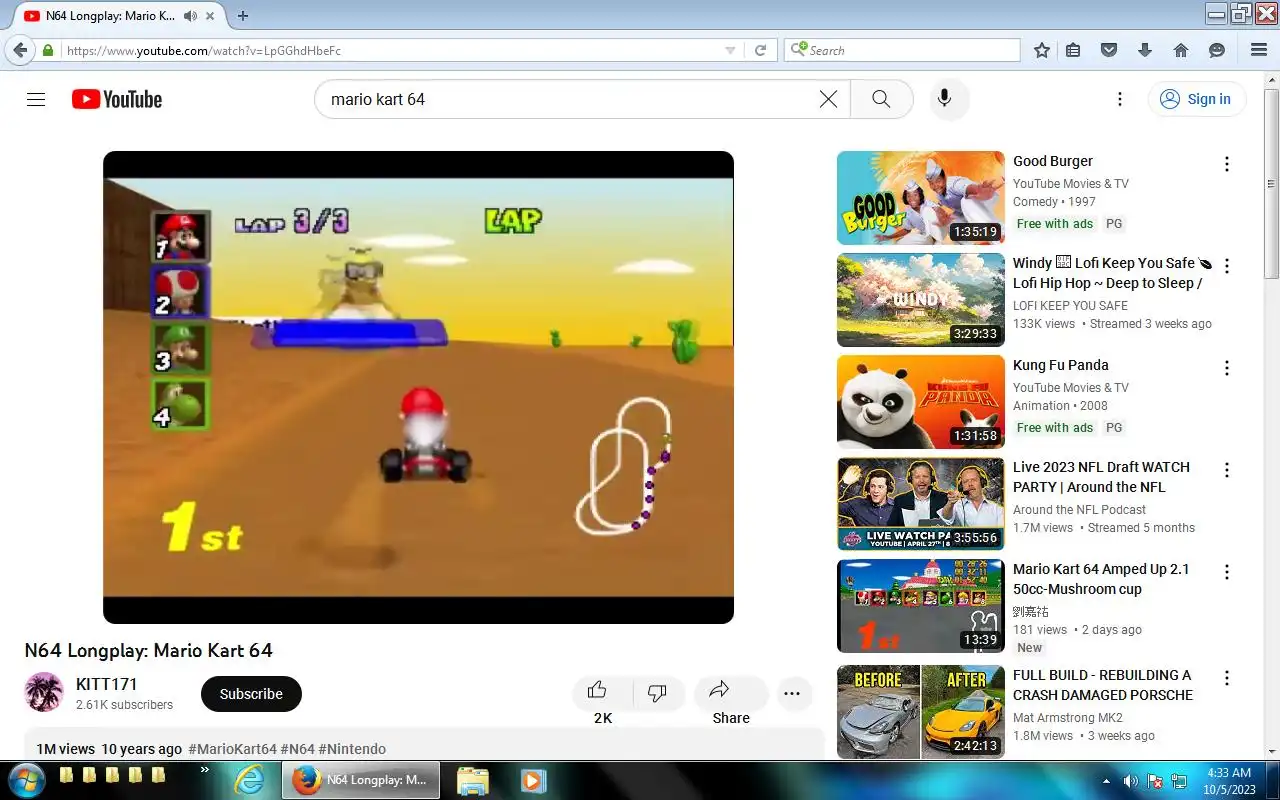Open Firefox hamburger menu
Viewport: 1280px width, 800px height.
(x=1259, y=50)
